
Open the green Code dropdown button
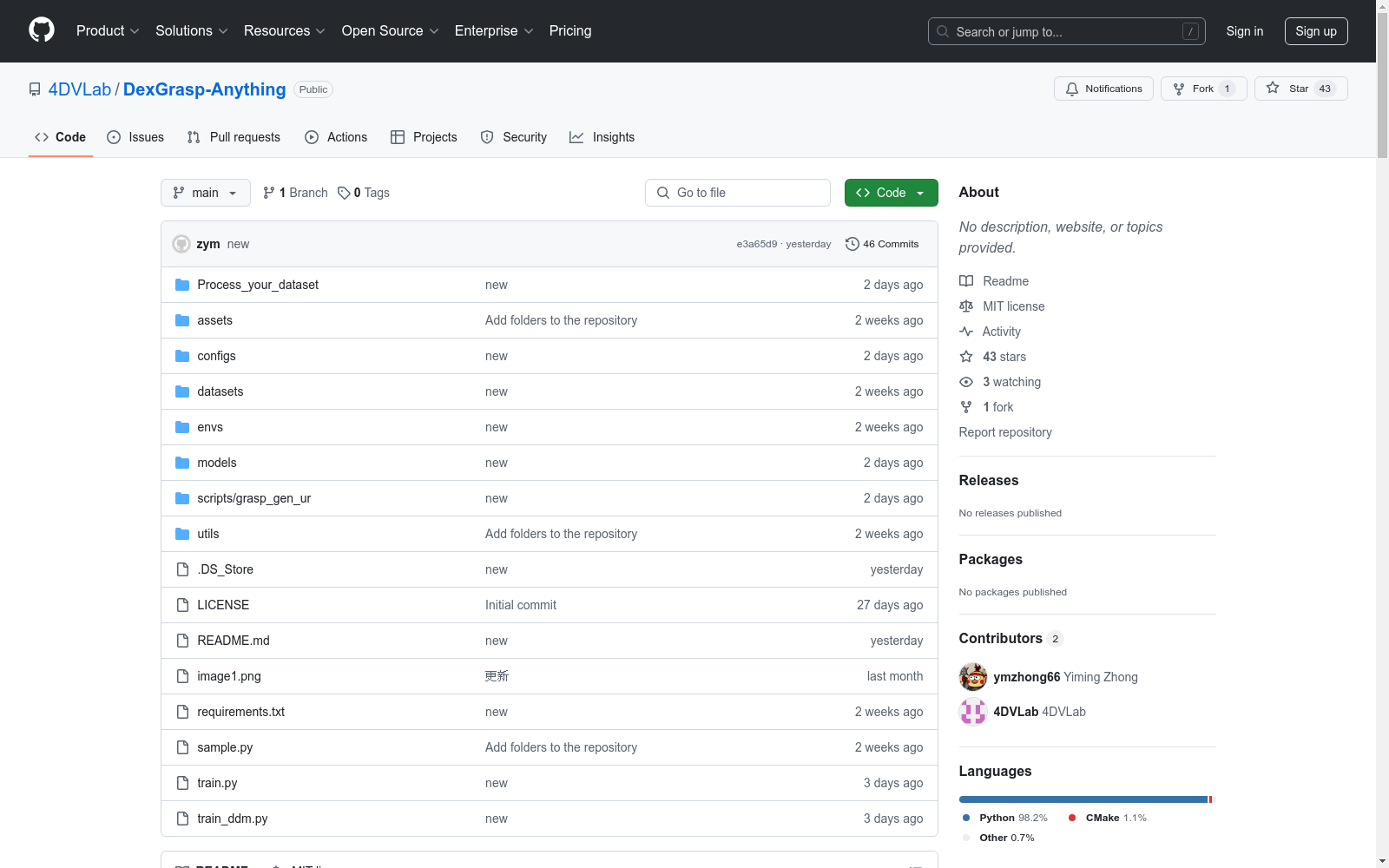[x=891, y=193]
